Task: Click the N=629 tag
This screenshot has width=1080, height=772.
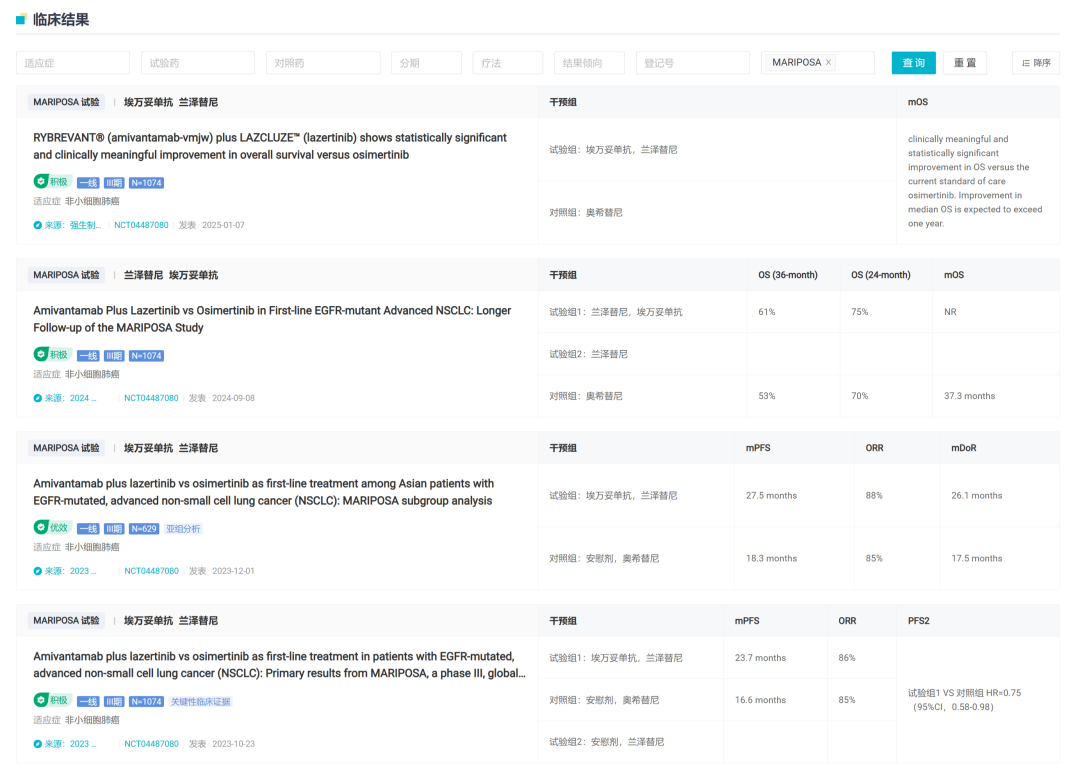Action: [x=144, y=529]
